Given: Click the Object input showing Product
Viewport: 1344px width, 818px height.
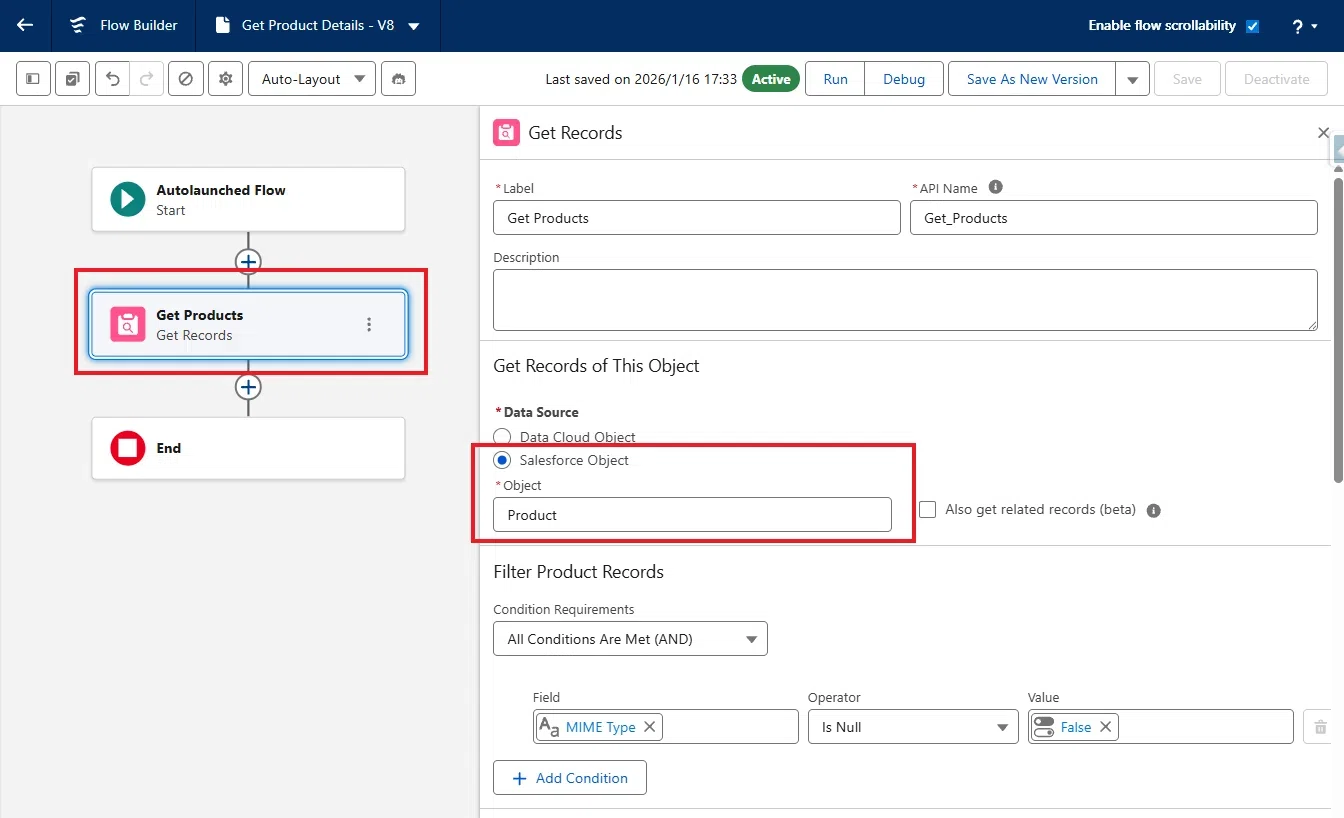Looking at the screenshot, I should 692,515.
